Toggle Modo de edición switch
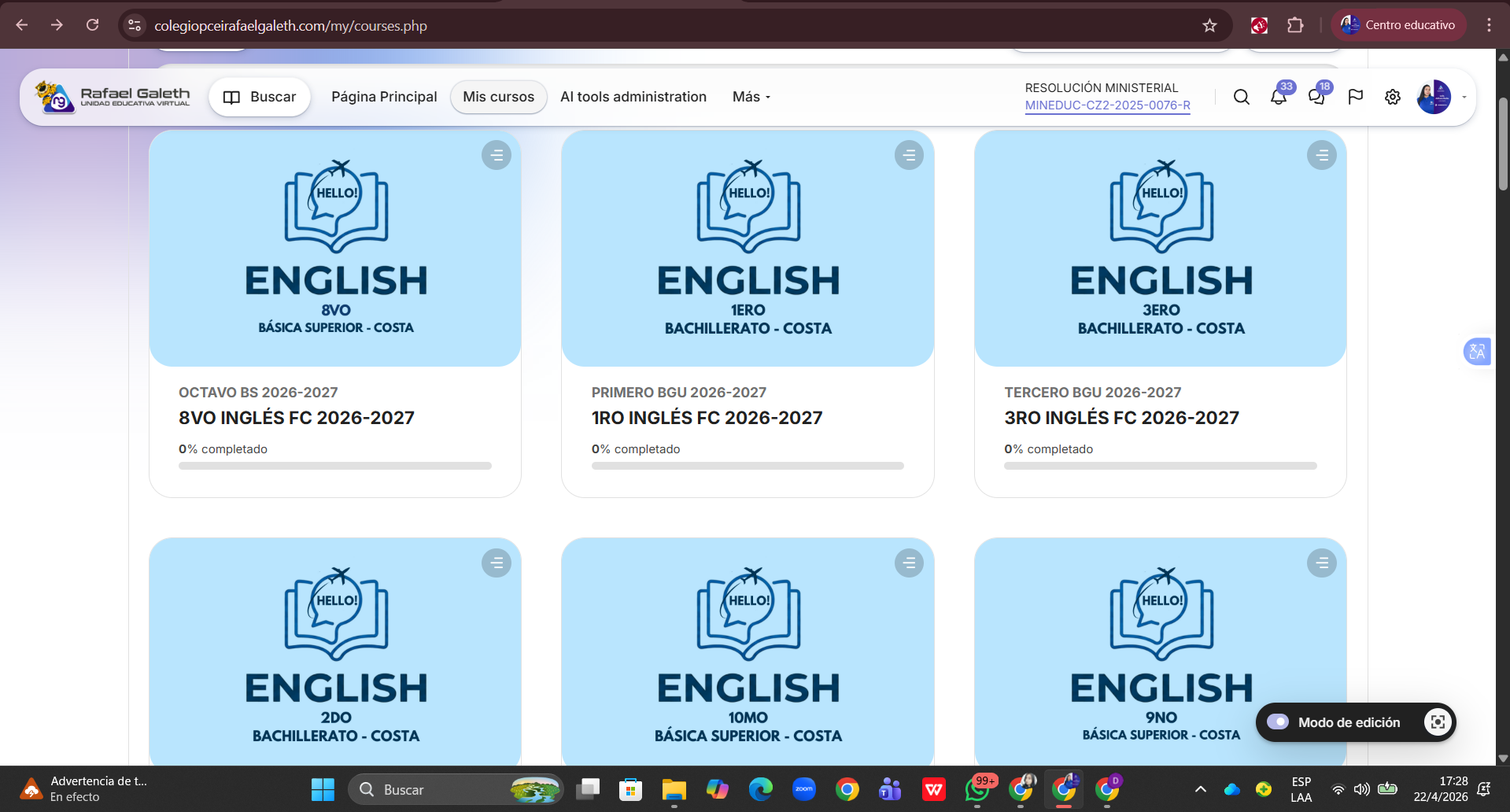Viewport: 1510px width, 812px height. tap(1278, 722)
